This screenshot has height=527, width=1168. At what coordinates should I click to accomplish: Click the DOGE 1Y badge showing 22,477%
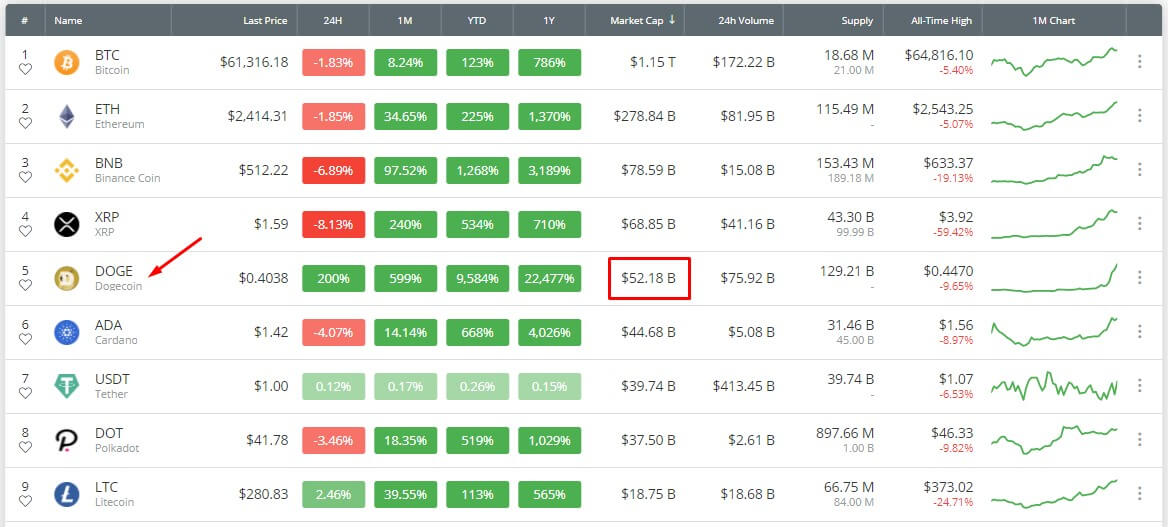point(550,279)
